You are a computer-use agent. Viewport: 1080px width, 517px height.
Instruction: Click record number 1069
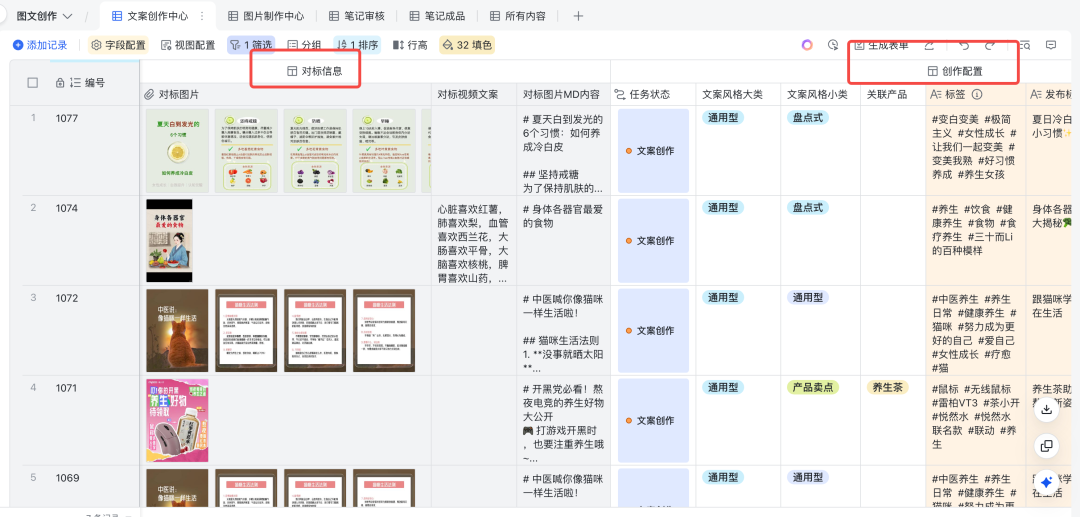pyautogui.click(x=67, y=478)
